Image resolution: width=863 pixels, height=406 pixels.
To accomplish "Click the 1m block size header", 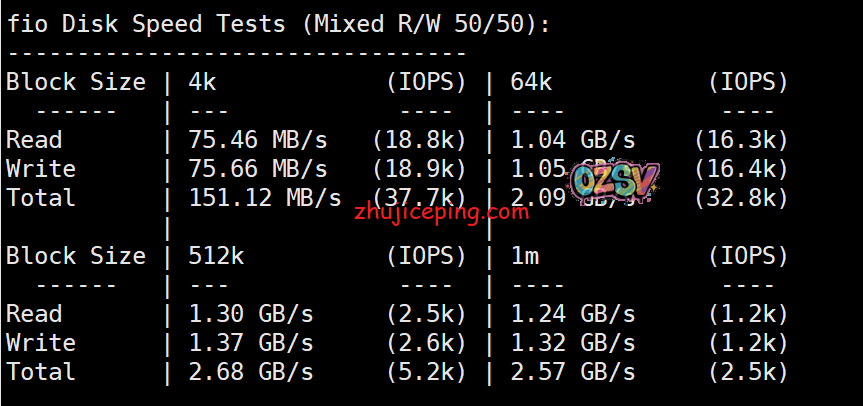I will [525, 256].
